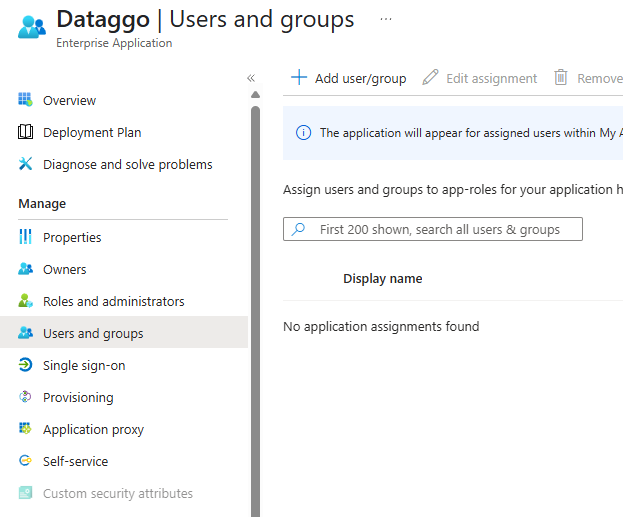Click the Remove label in the toolbar
The image size is (623, 517).
(x=600, y=79)
